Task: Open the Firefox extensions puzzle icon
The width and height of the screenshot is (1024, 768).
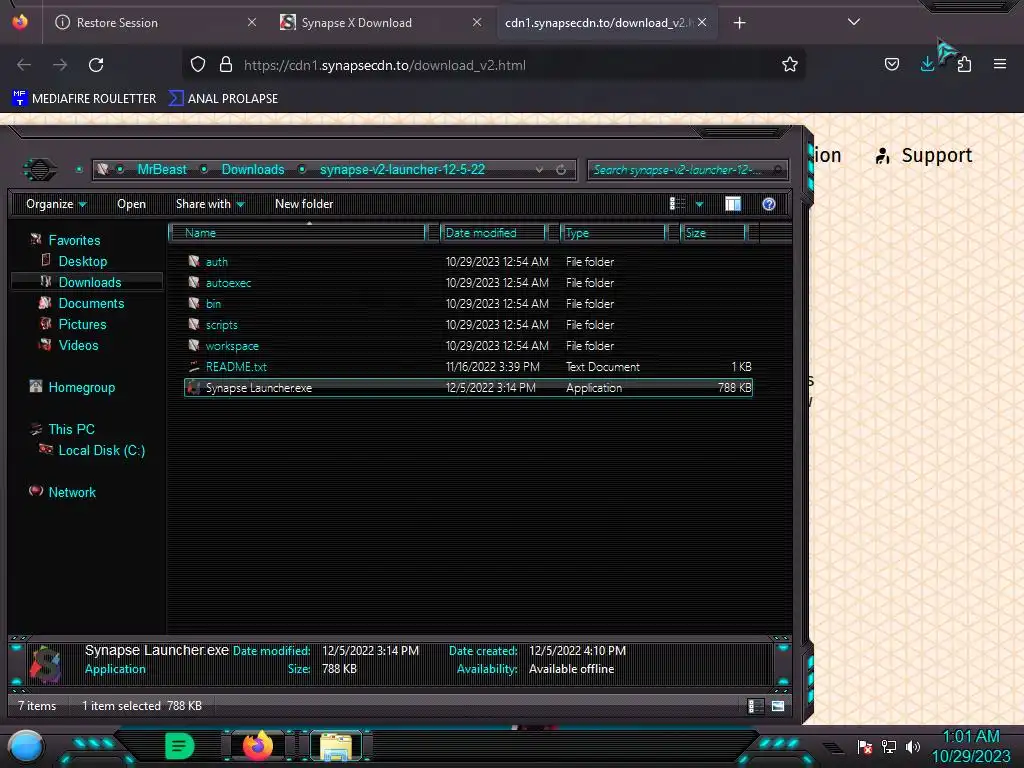Action: [965, 64]
